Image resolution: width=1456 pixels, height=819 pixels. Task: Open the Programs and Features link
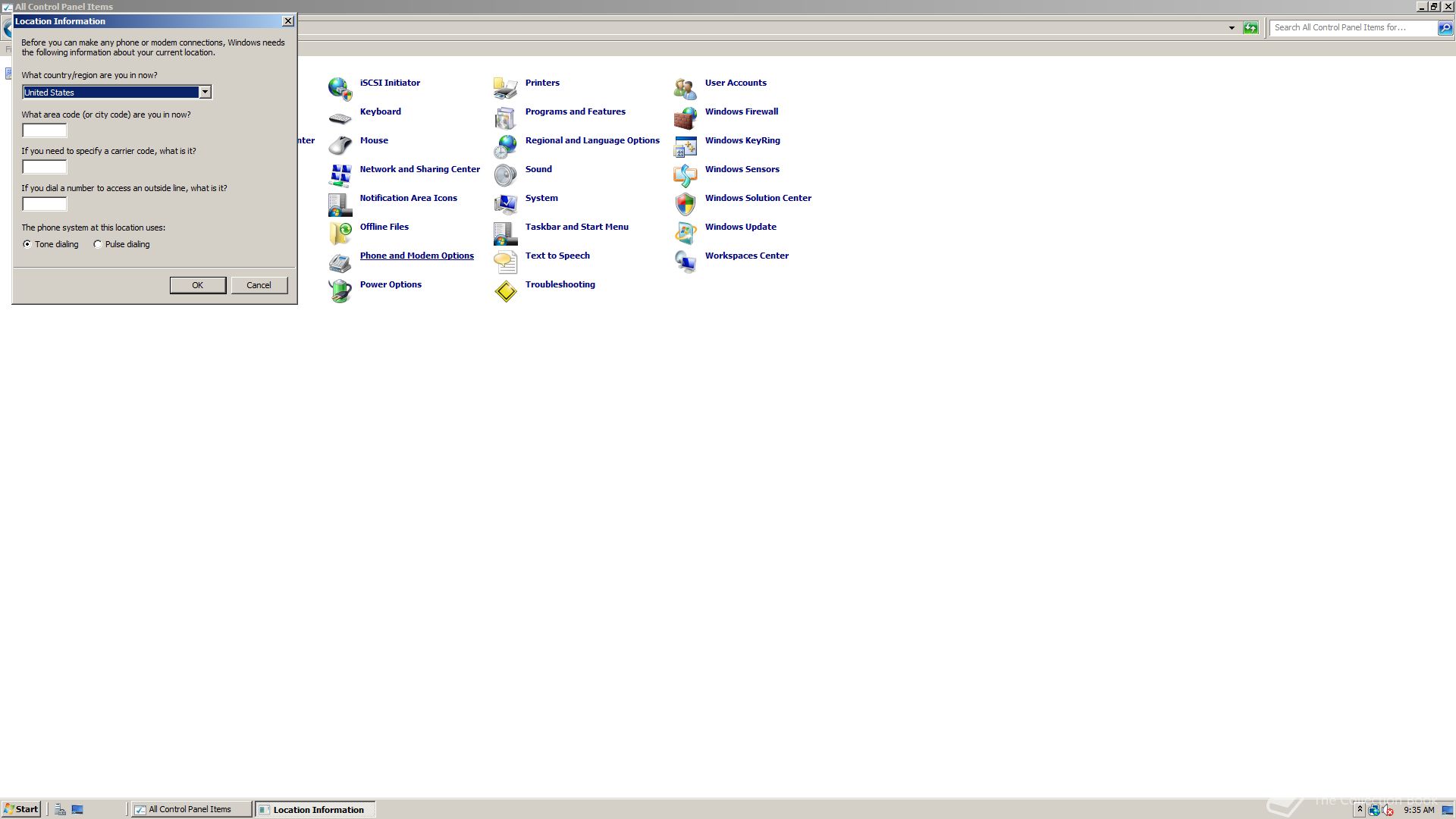click(x=575, y=111)
